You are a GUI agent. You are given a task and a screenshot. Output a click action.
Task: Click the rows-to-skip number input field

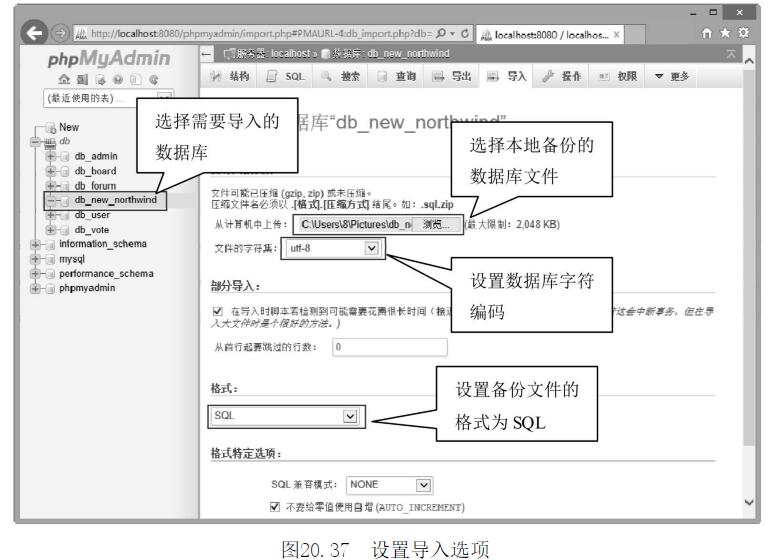coord(390,347)
